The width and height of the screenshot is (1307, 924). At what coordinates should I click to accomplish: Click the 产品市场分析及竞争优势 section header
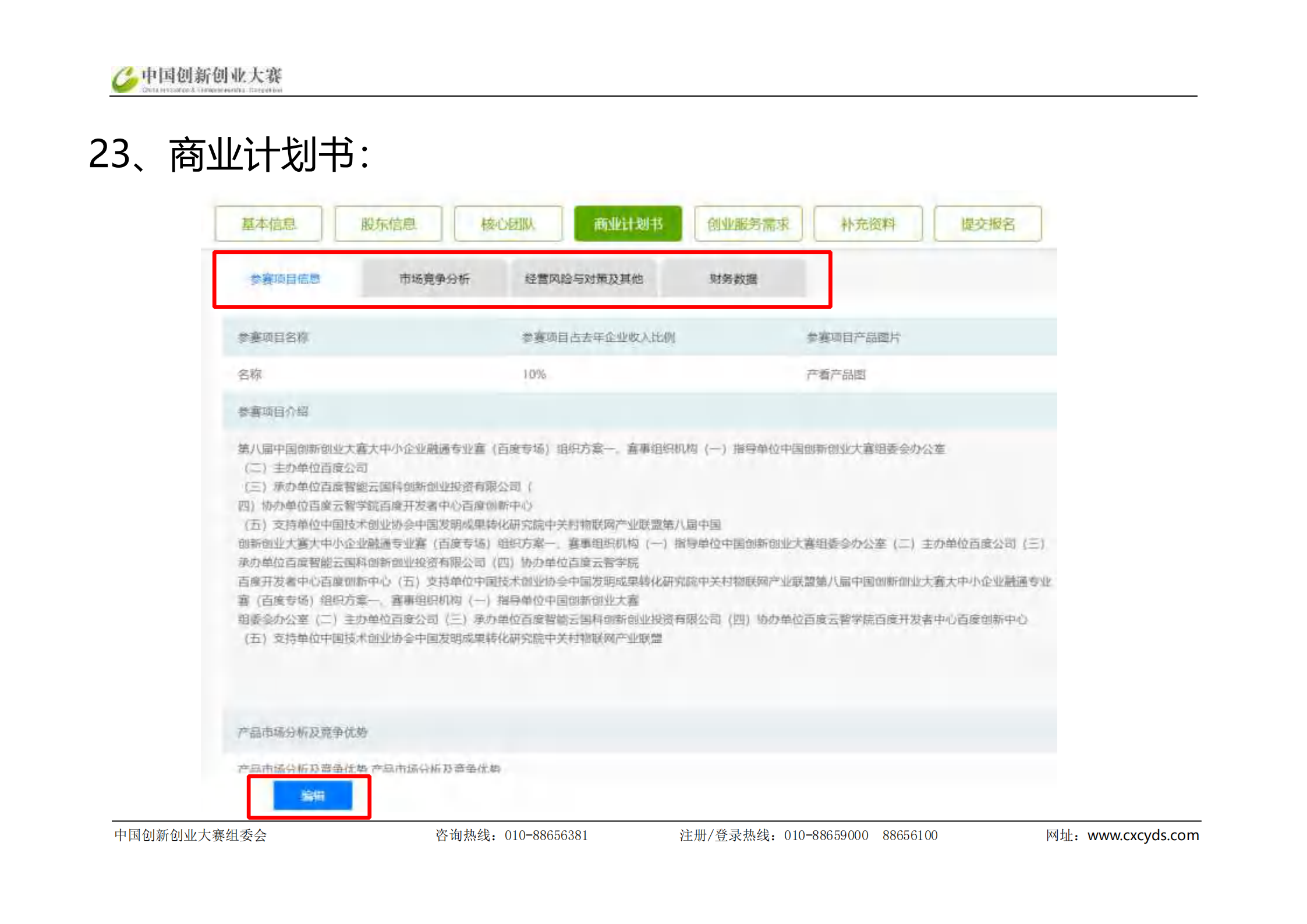[302, 732]
